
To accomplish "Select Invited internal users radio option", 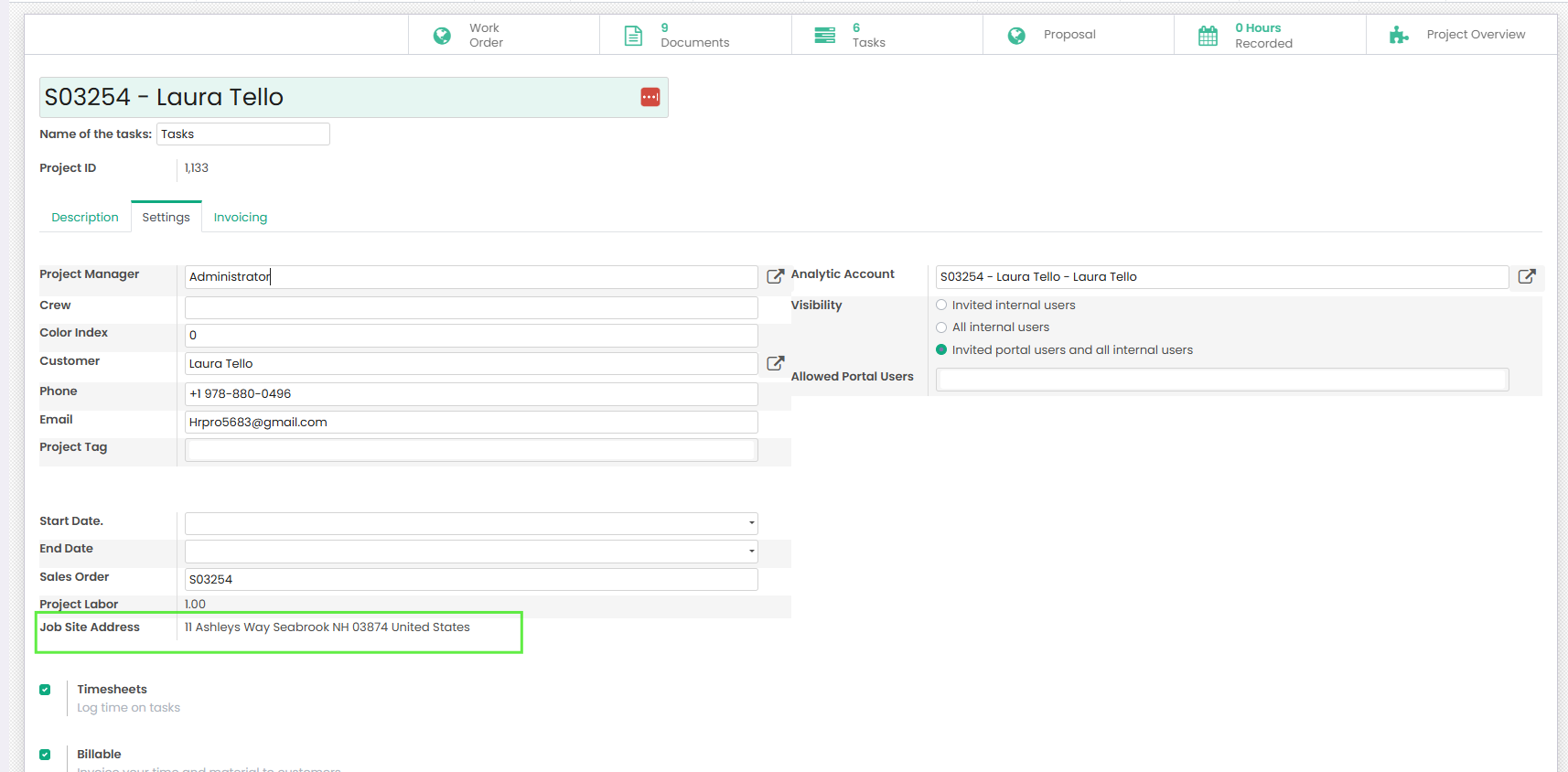I will coord(941,306).
